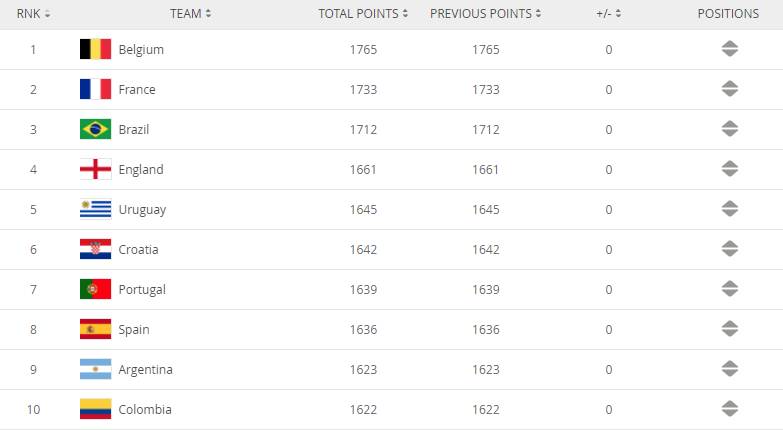Click the Brazil flag icon
Screen dimensions: 783x430
coord(95,129)
